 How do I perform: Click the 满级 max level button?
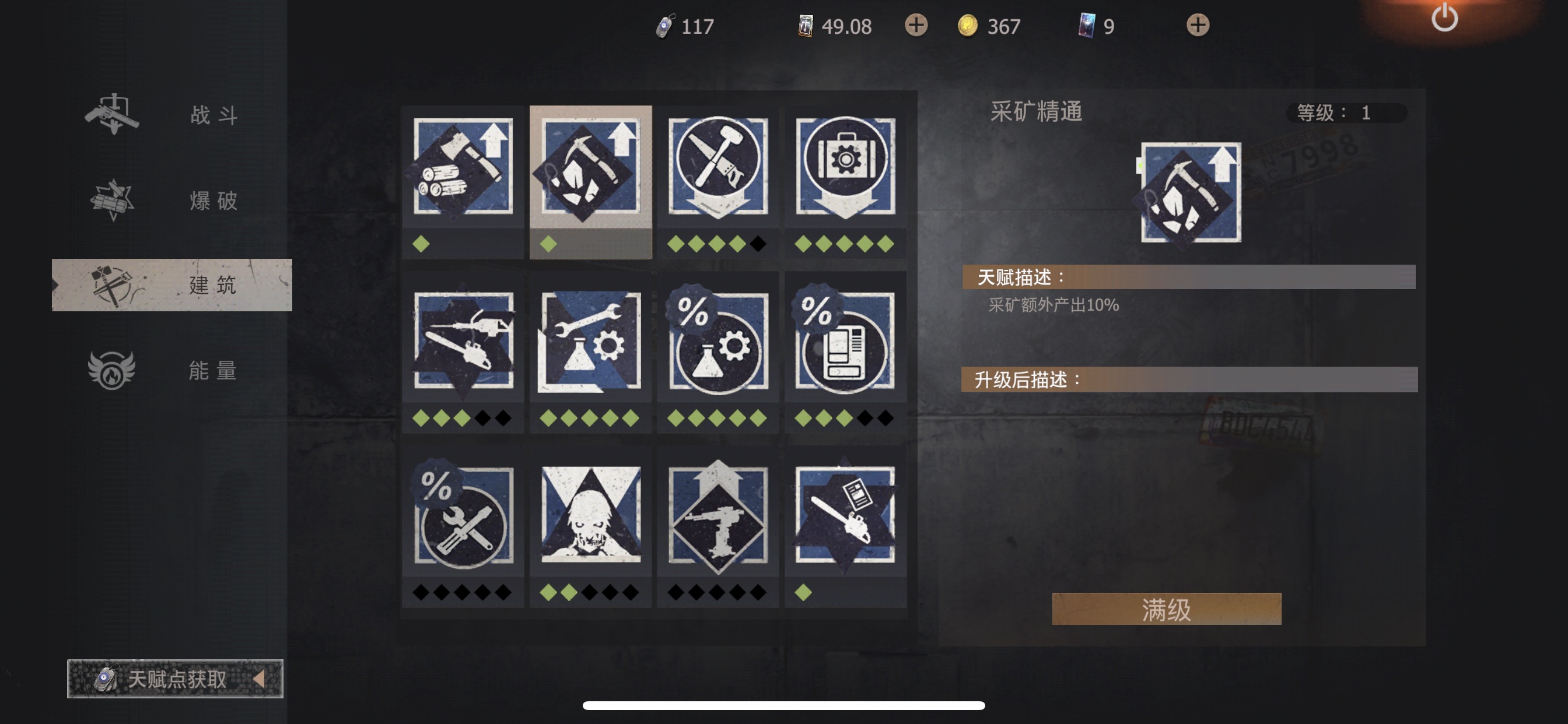(1165, 609)
